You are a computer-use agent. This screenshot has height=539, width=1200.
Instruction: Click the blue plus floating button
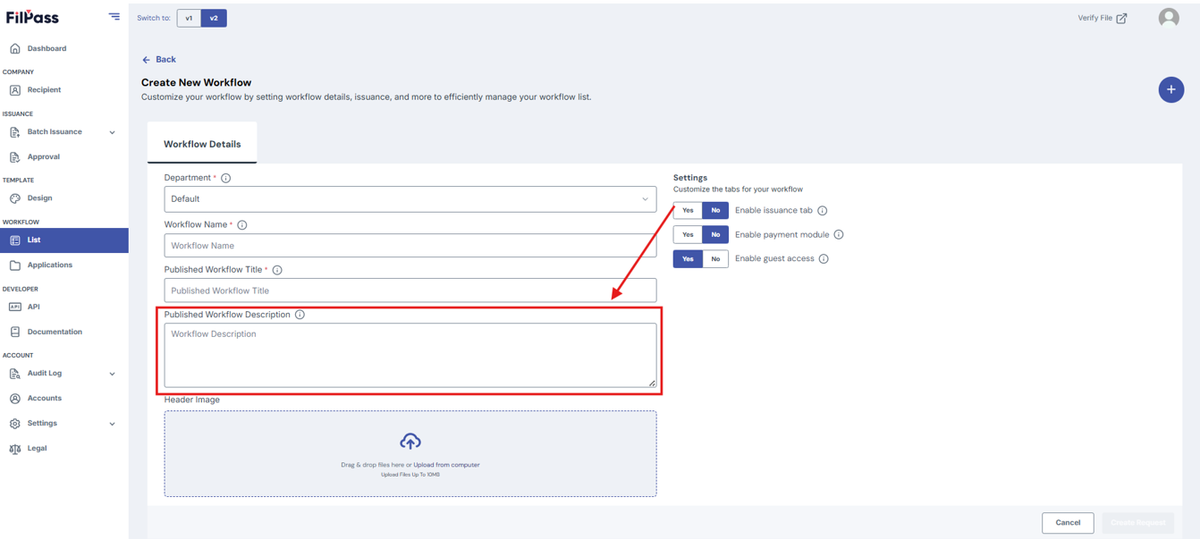[x=1170, y=90]
